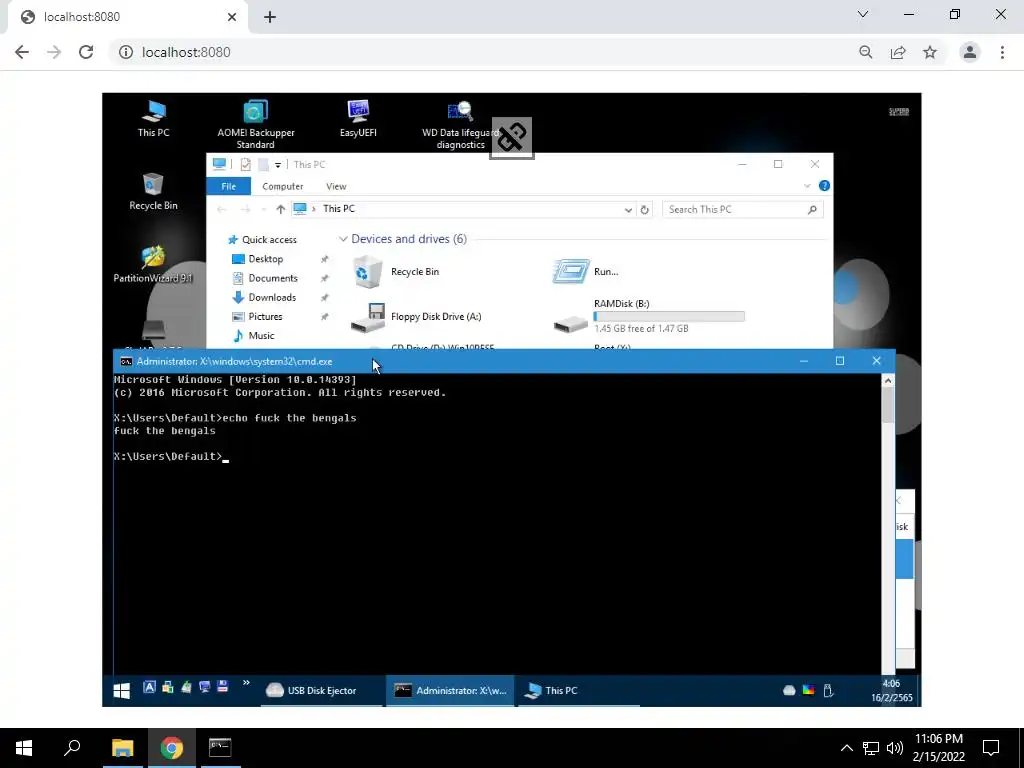Click search magnifier in Search This PC box
Image resolution: width=1024 pixels, height=768 pixels.
[x=812, y=210]
